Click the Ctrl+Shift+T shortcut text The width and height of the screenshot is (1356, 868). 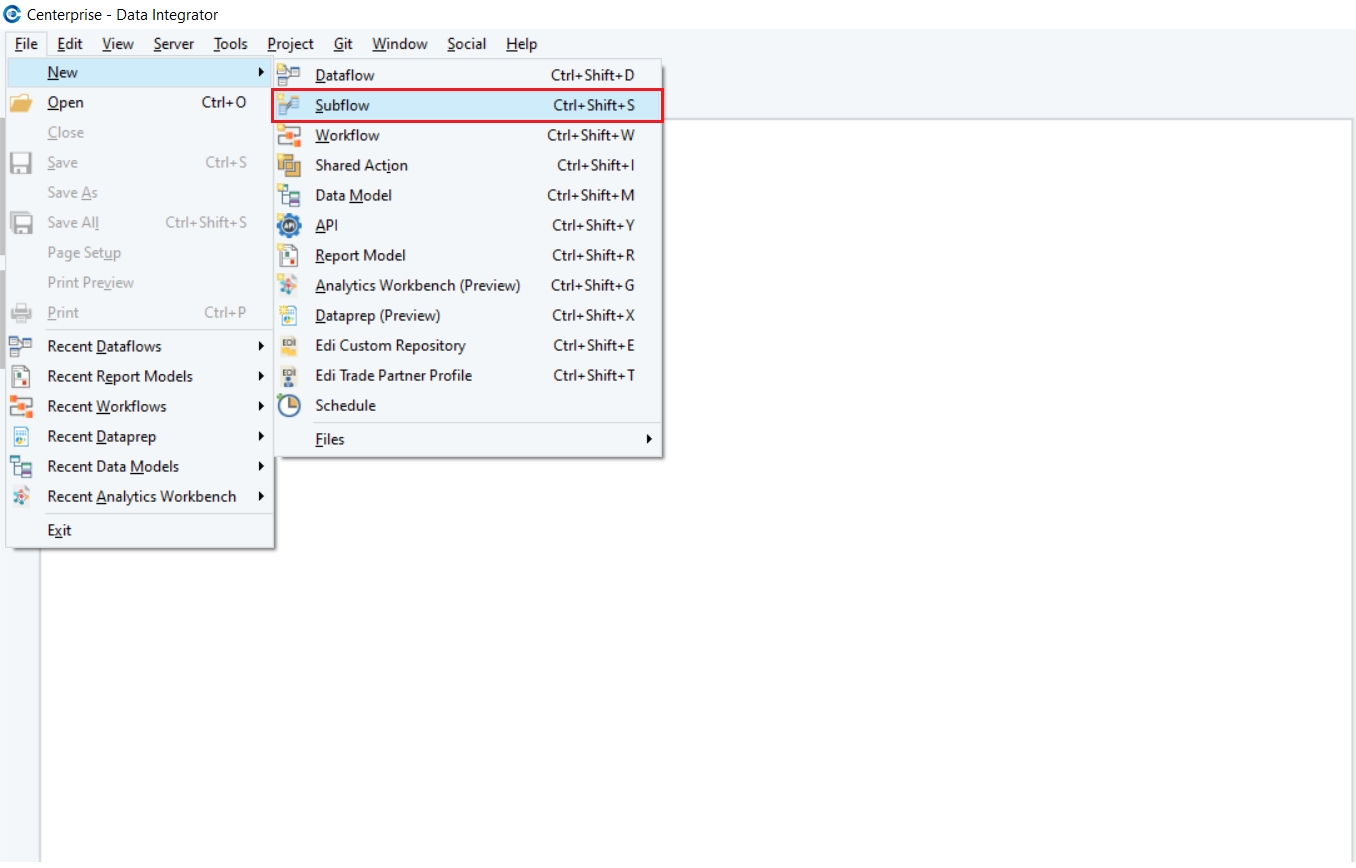(x=594, y=375)
